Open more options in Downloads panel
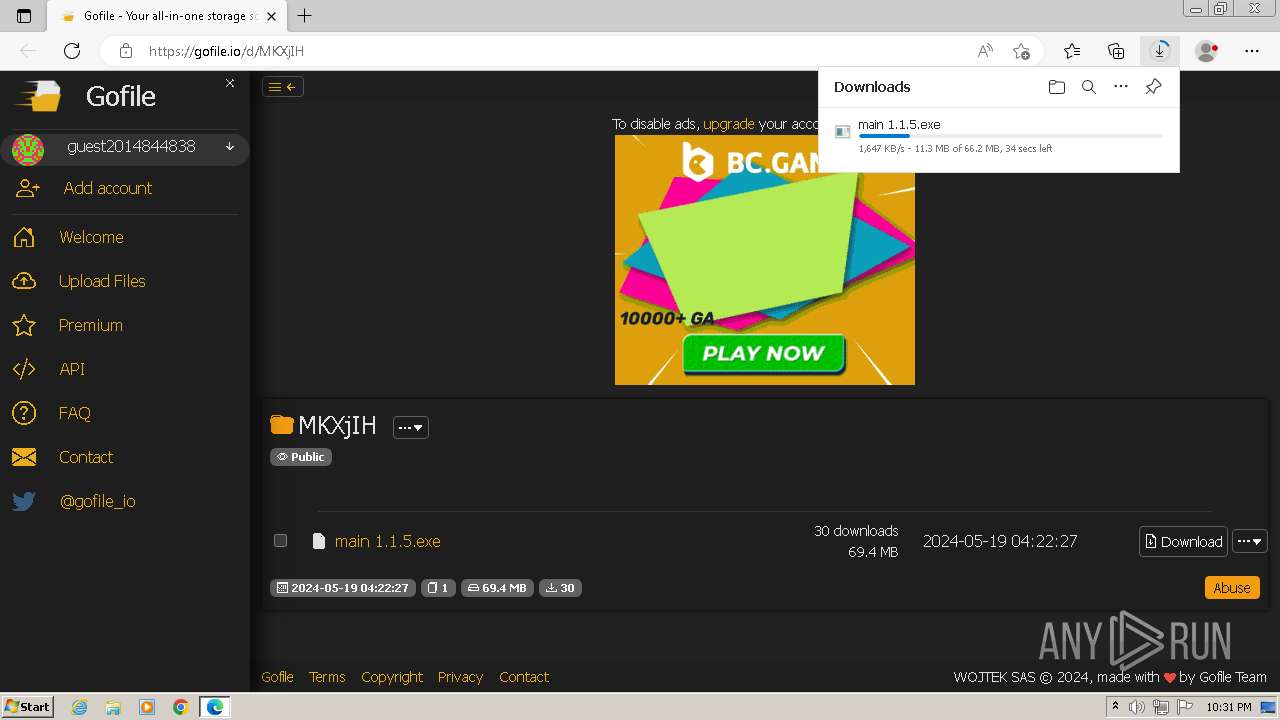Screen dimensions: 1280x720 pyautogui.click(x=1121, y=87)
